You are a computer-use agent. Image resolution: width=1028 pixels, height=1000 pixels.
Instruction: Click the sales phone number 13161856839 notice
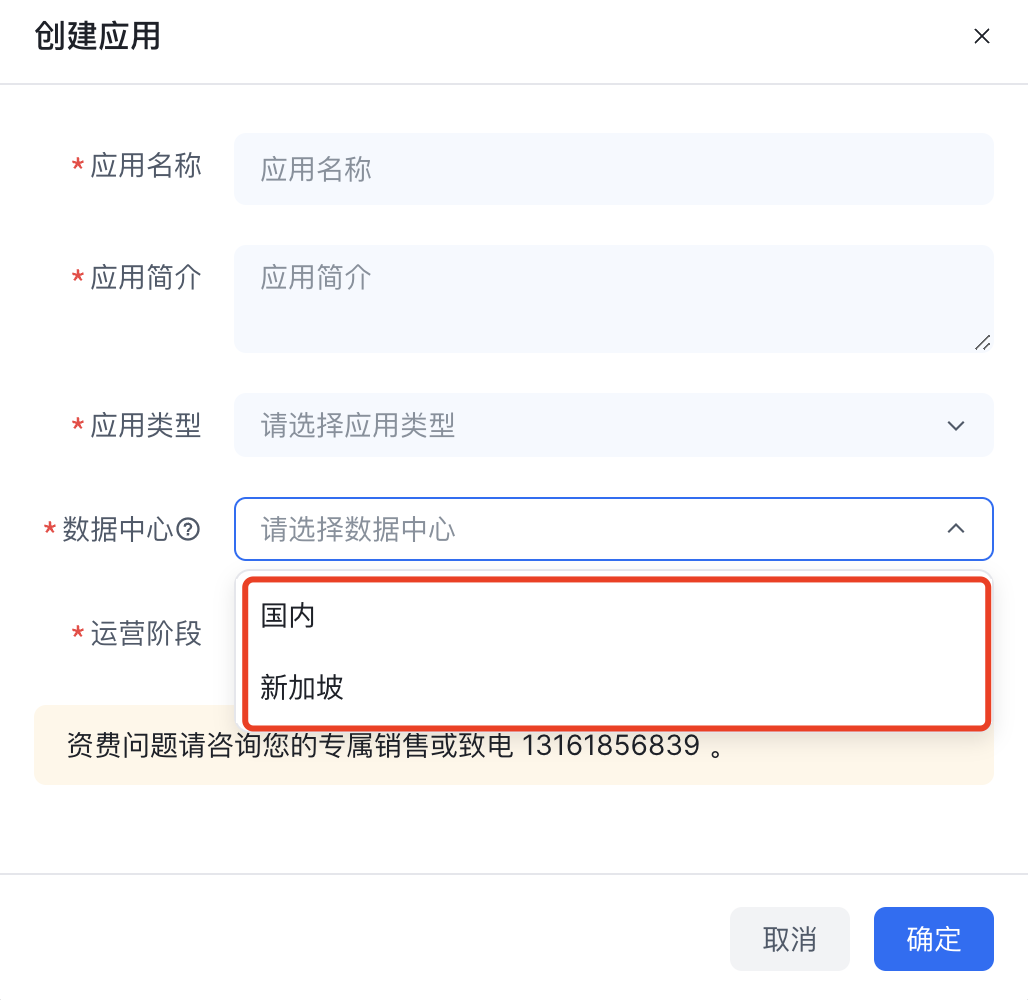coord(611,746)
